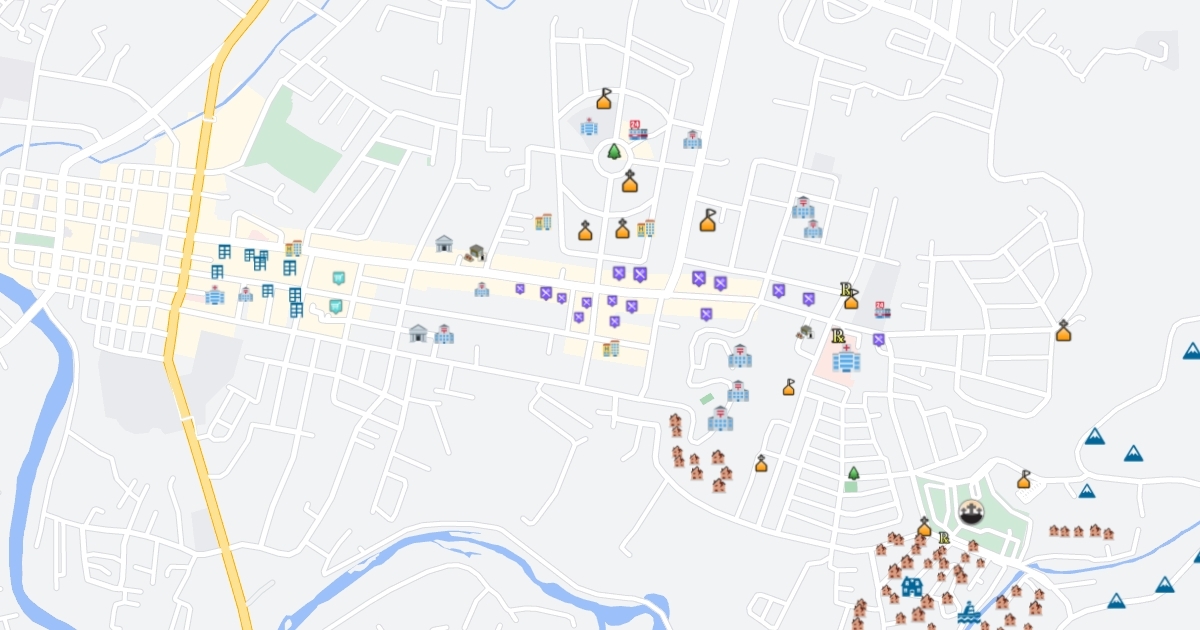Click the lower teal shopping cart marker

pyautogui.click(x=335, y=305)
